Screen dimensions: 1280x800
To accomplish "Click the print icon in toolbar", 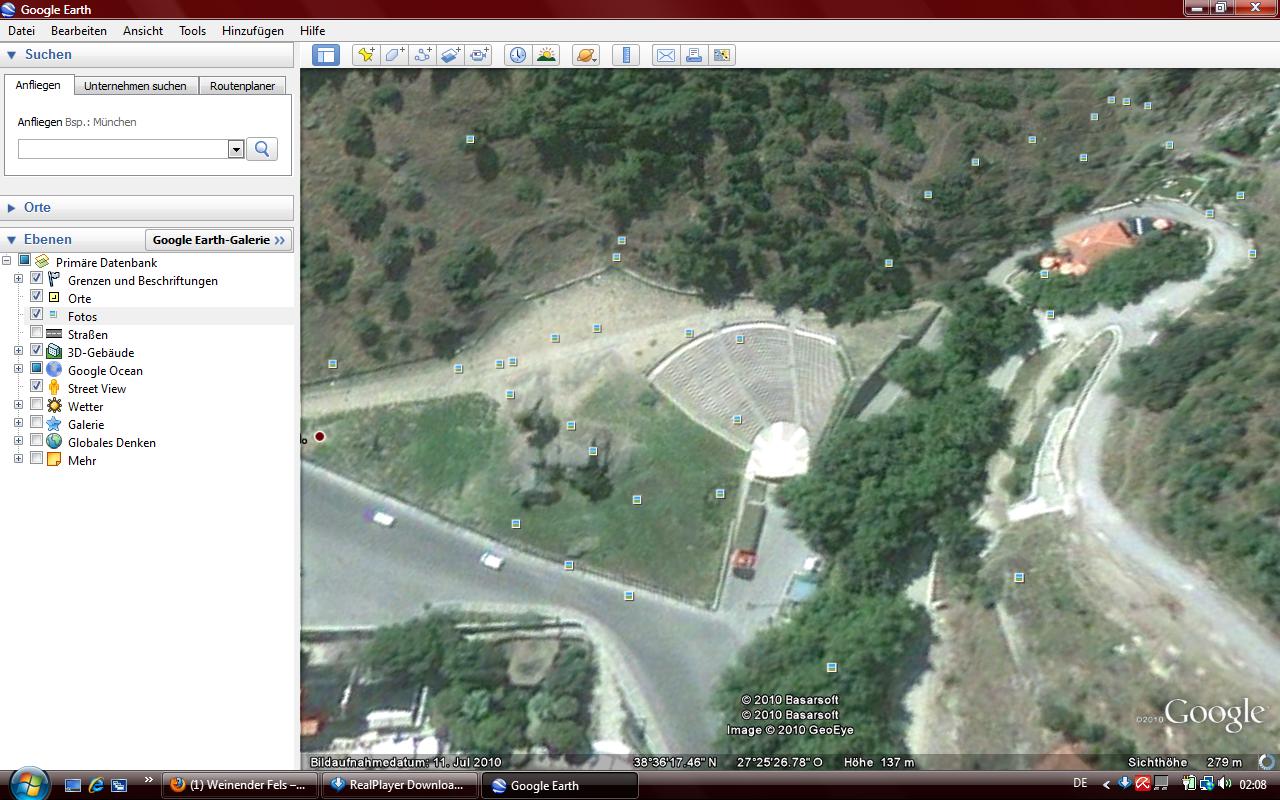I will 693,55.
